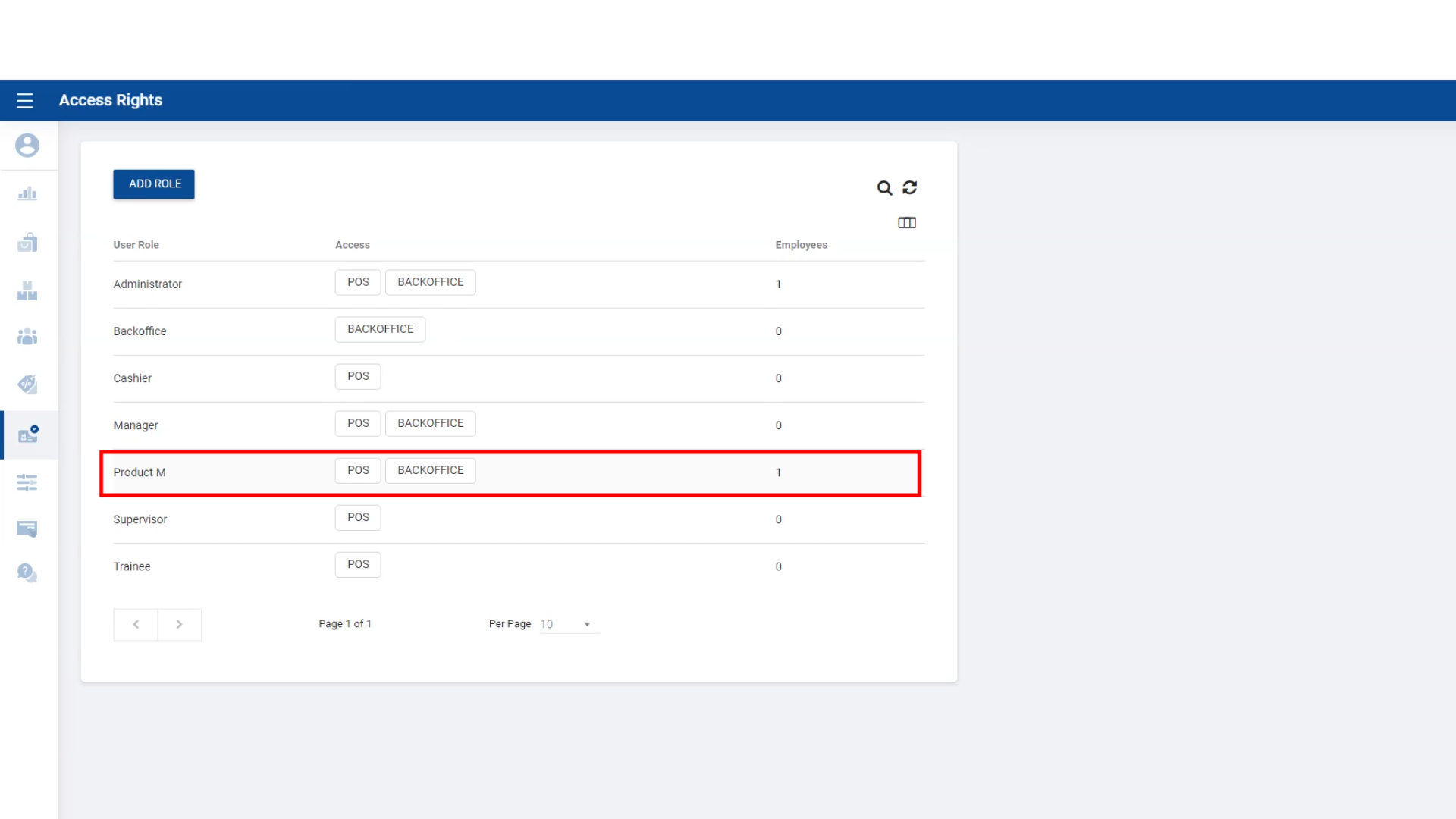
Task: Refresh the roles table
Action: click(x=910, y=187)
